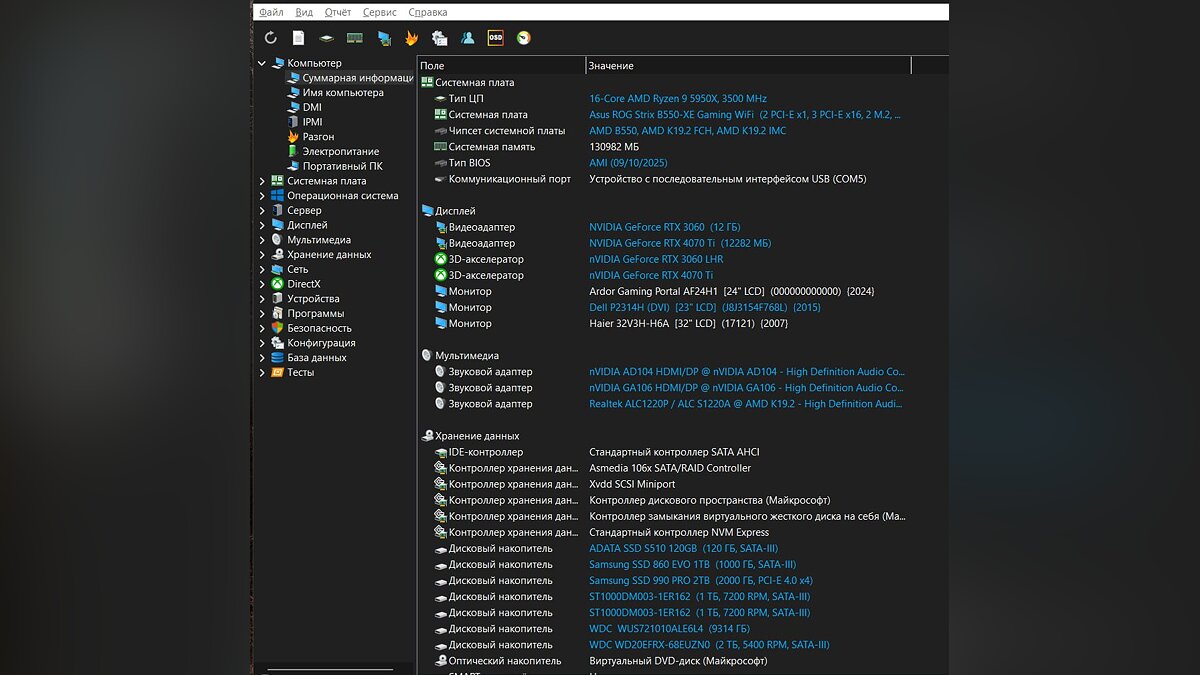
Task: Click the gauge speedometer toolbar icon
Action: (523, 38)
